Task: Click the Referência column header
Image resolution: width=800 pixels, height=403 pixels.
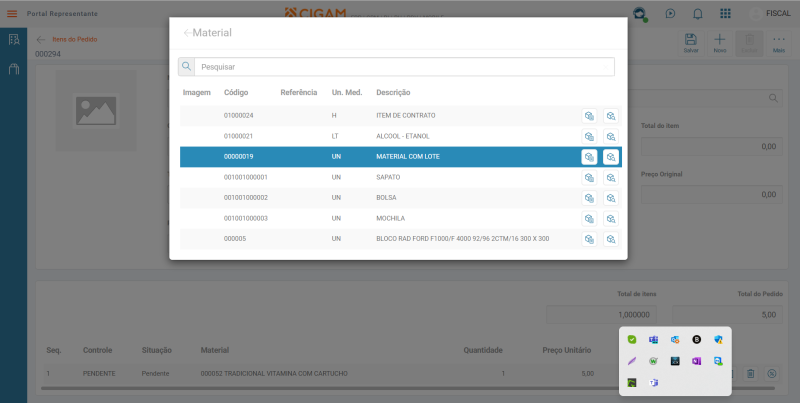Action: (x=298, y=93)
